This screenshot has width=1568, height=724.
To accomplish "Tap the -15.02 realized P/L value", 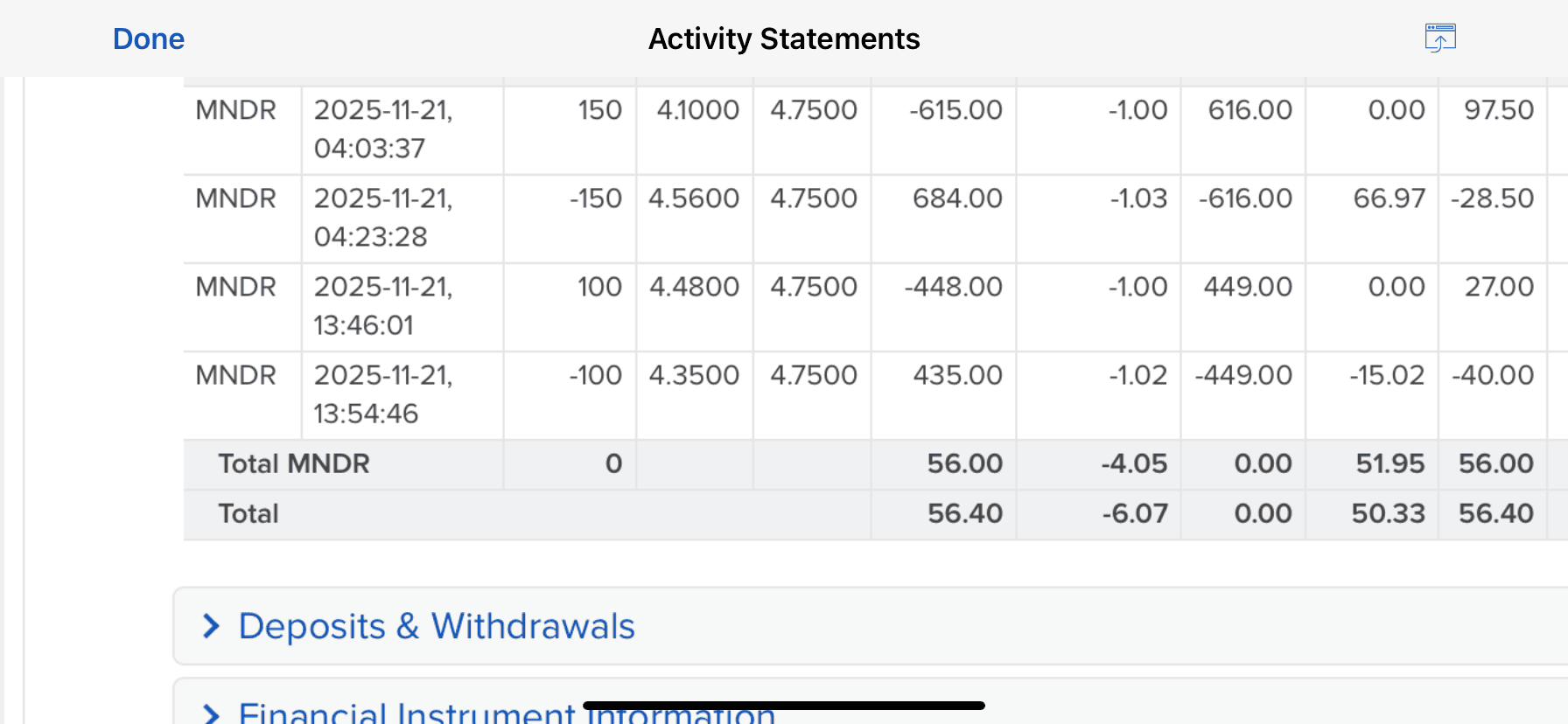I will (x=1387, y=375).
